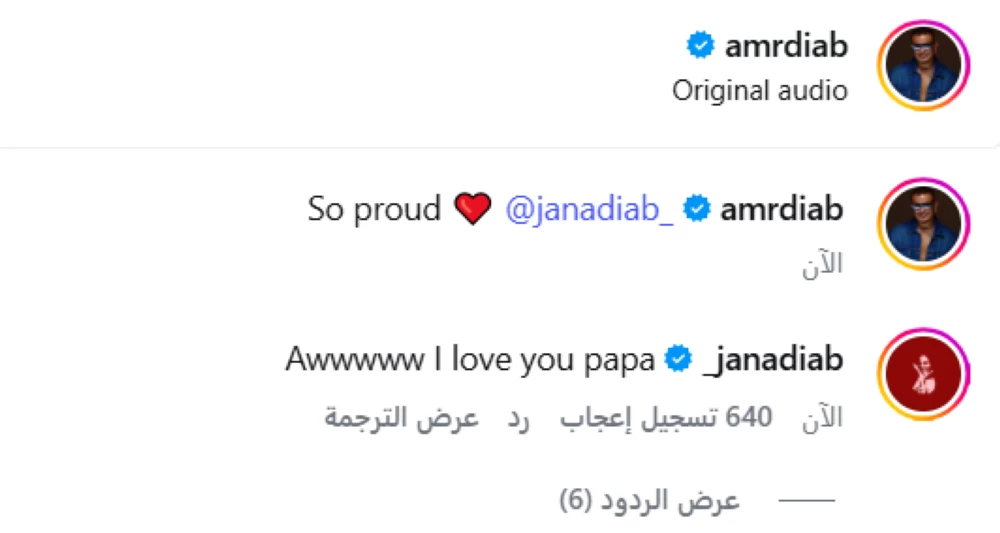Screen dimensions: 1000x533
Task: Click amrdiab's profile picture in the post header
Action: click(x=924, y=66)
